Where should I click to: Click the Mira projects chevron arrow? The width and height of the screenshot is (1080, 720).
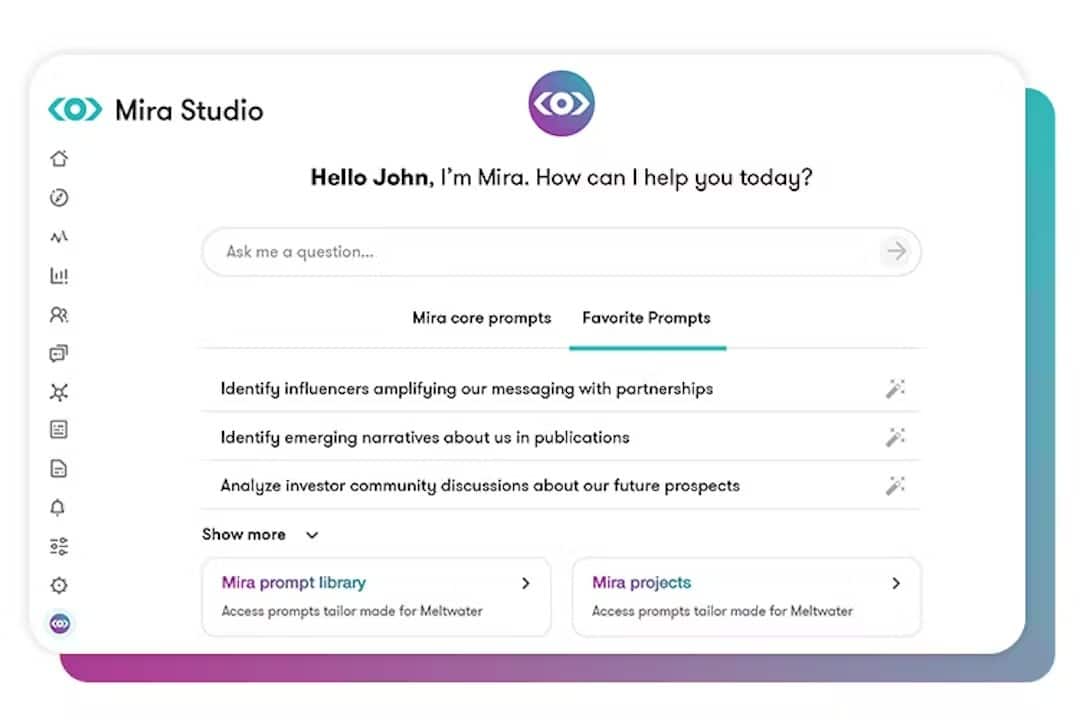(x=895, y=584)
